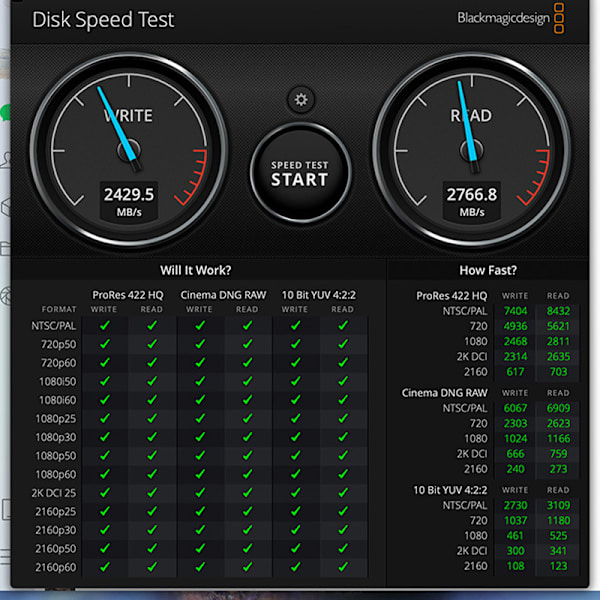Viewport: 600px width, 600px height.
Task: Click ProRes 422 HQ read checkmark for 2K DCI 25
Action: click(152, 492)
